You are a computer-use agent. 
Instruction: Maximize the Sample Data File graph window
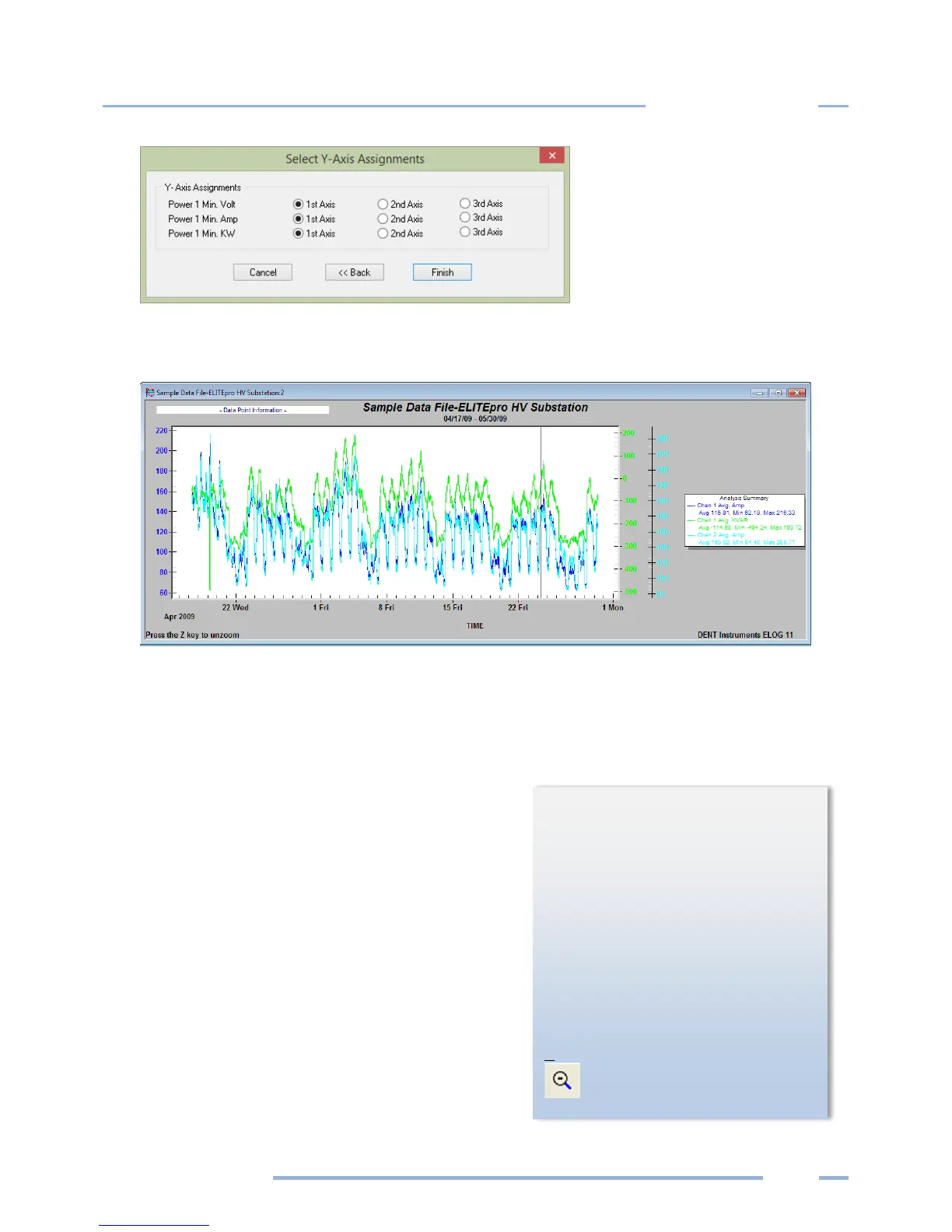click(x=778, y=393)
